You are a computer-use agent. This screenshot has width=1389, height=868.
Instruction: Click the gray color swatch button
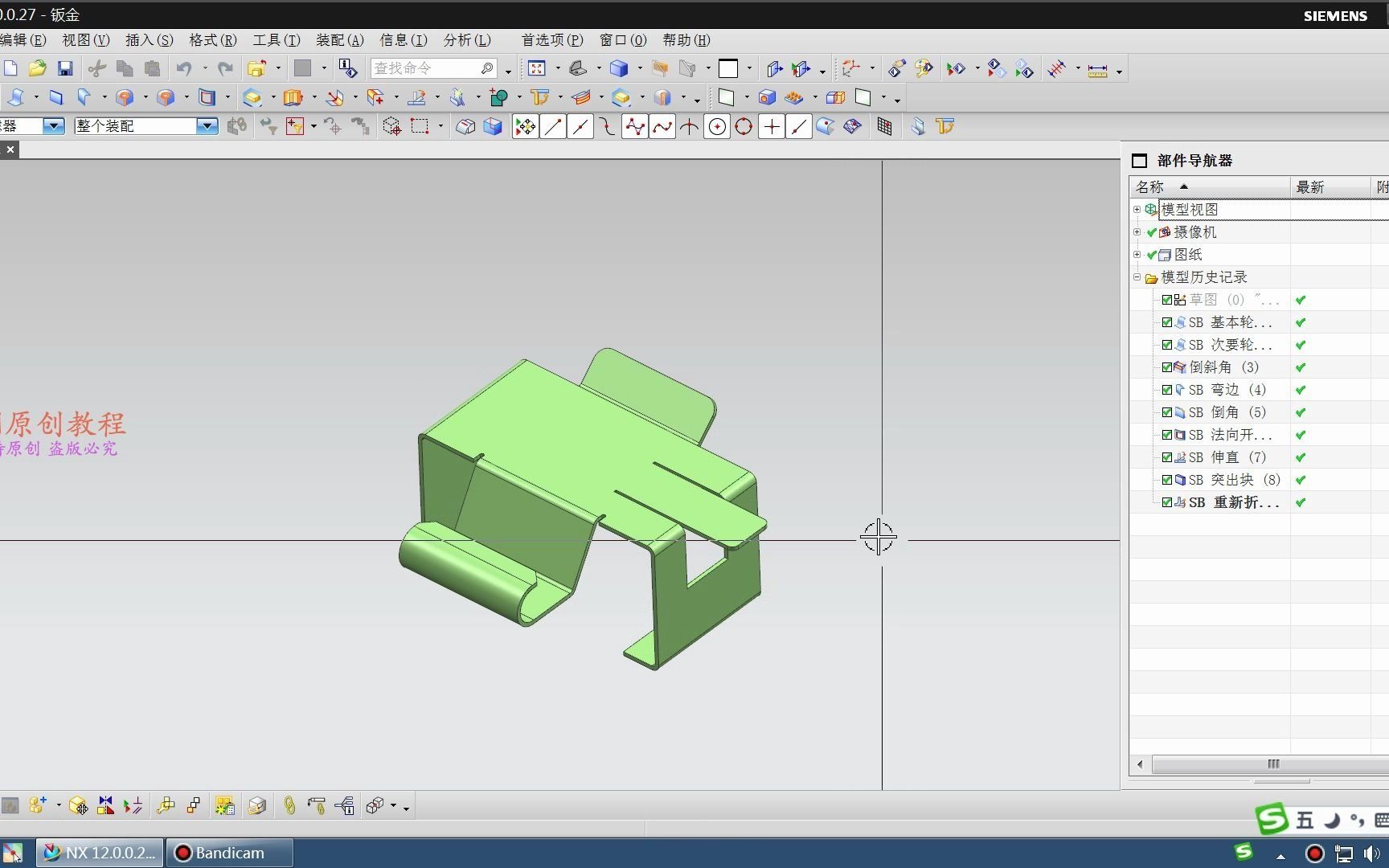(x=302, y=68)
